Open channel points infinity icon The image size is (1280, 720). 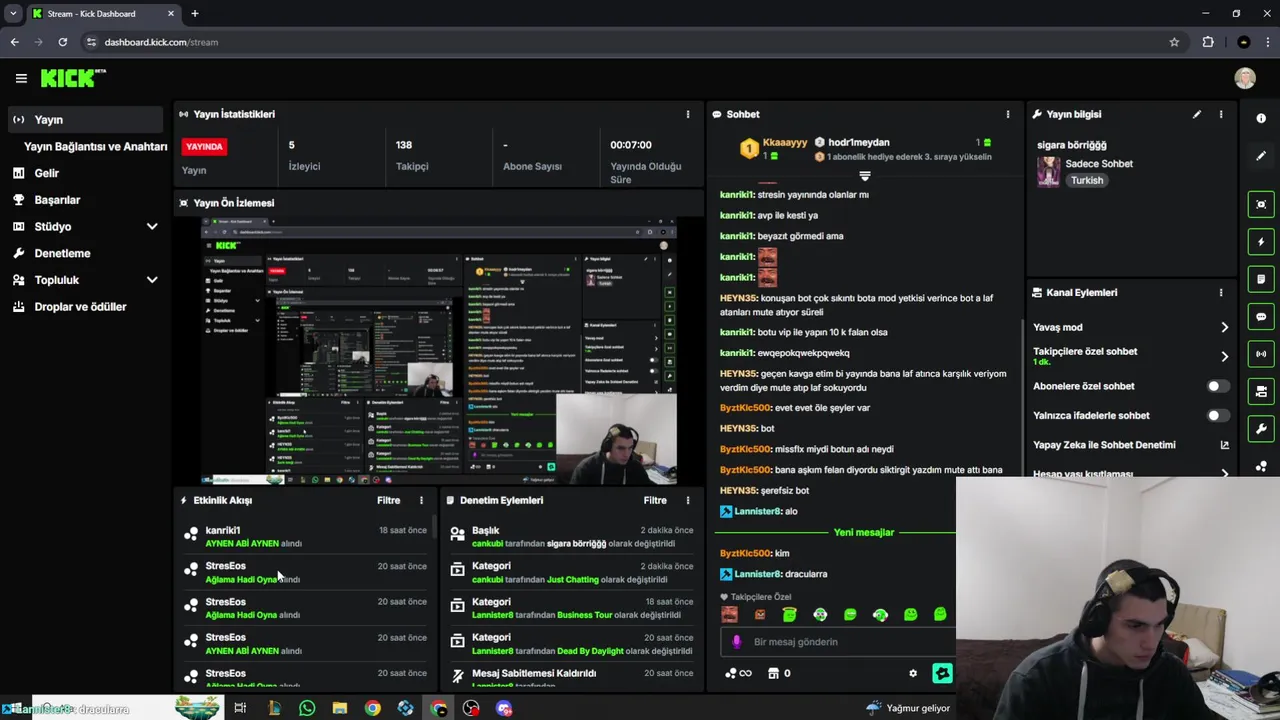tap(738, 673)
